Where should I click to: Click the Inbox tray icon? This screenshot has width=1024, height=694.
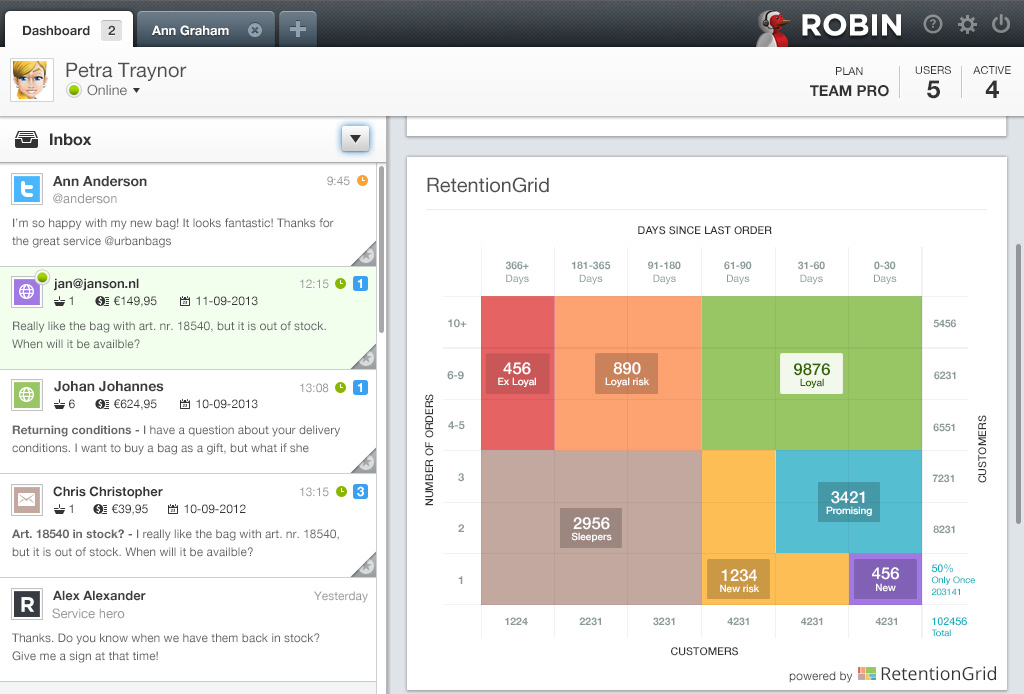click(x=26, y=139)
